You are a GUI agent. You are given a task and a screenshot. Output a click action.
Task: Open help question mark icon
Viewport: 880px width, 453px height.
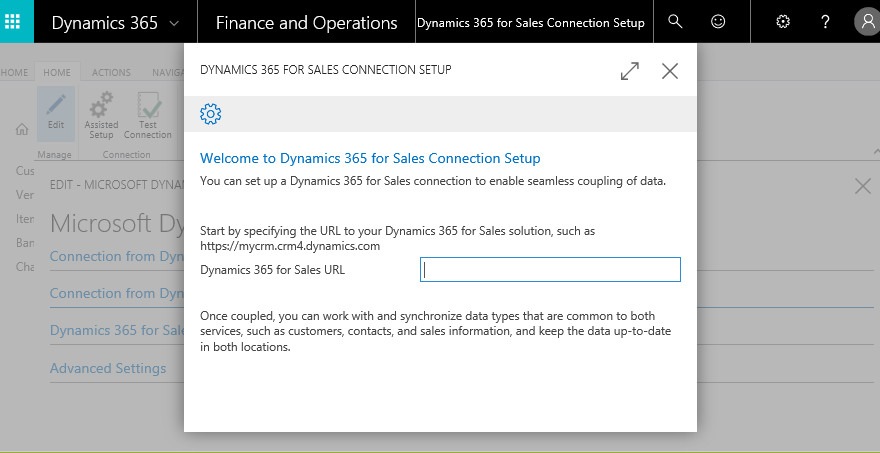[x=825, y=22]
